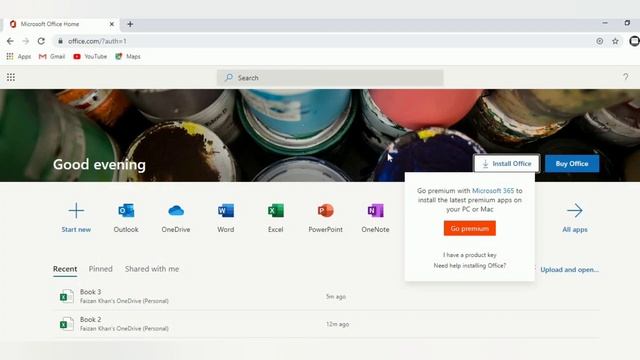Viewport: 640px width, 360px height.
Task: Click I have a product key
Action: pos(470,255)
